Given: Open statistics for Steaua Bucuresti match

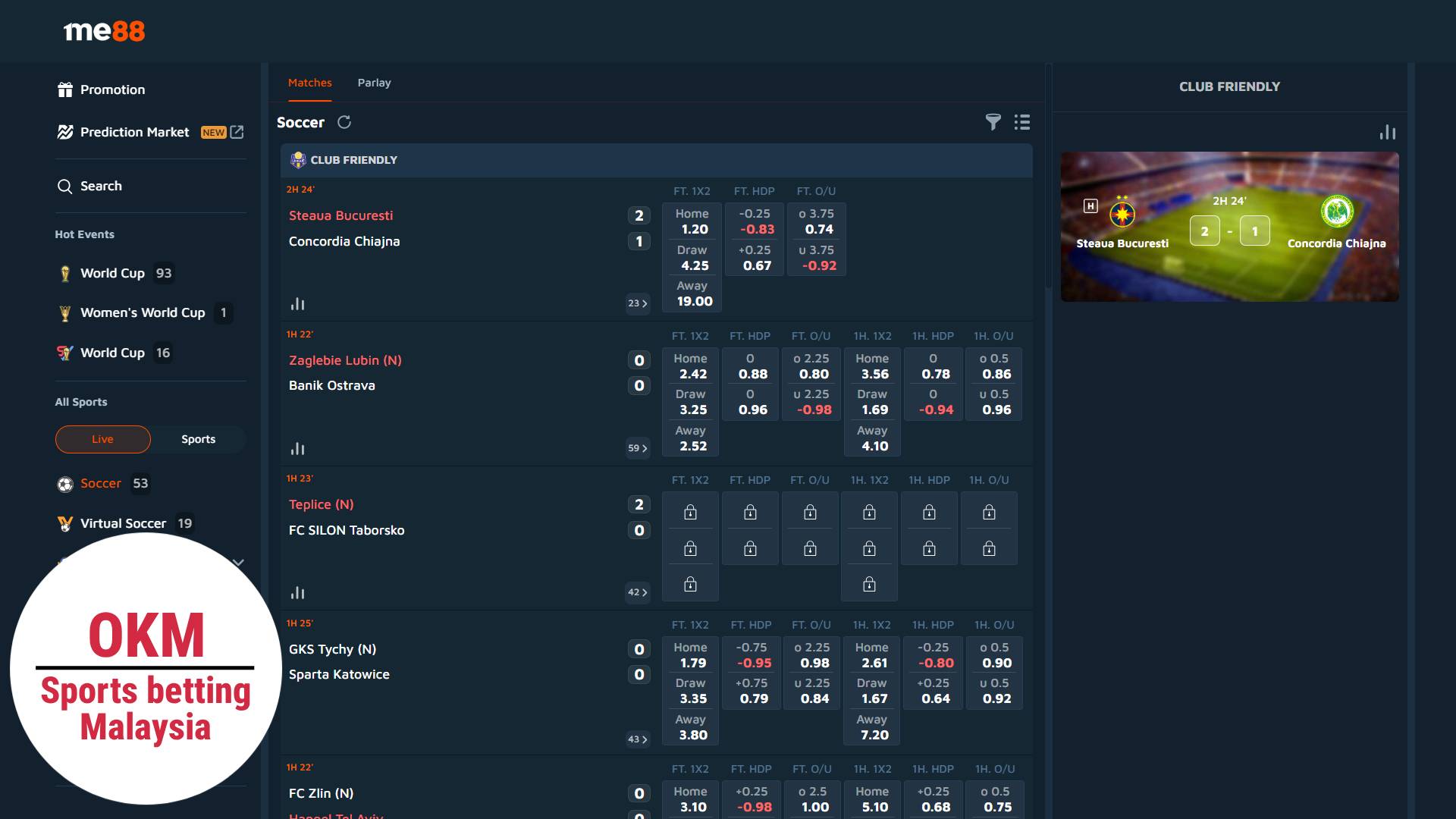Looking at the screenshot, I should coord(297,303).
